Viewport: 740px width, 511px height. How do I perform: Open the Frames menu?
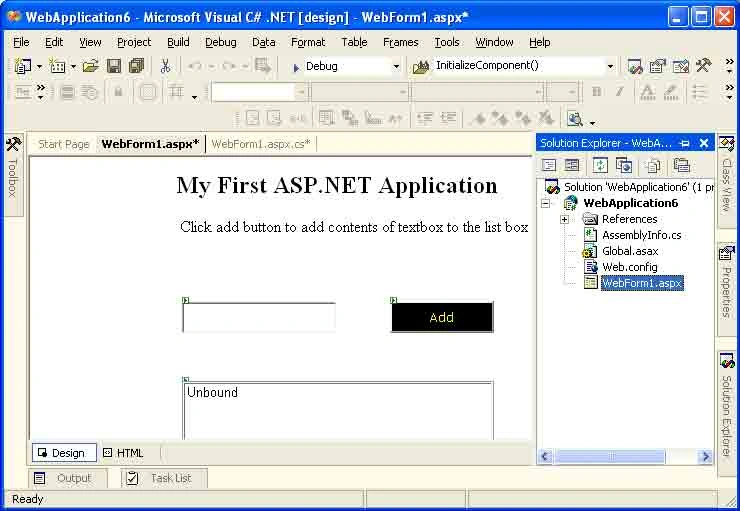401,42
